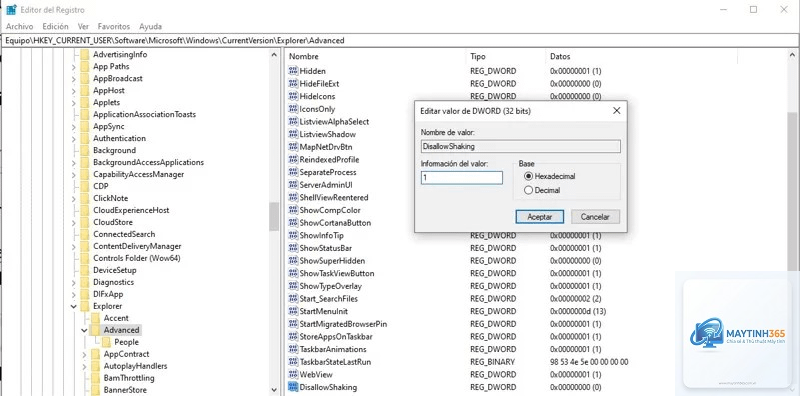The height and width of the screenshot is (396, 800).
Task: Select the Accent key in tree
Action: coord(116,318)
